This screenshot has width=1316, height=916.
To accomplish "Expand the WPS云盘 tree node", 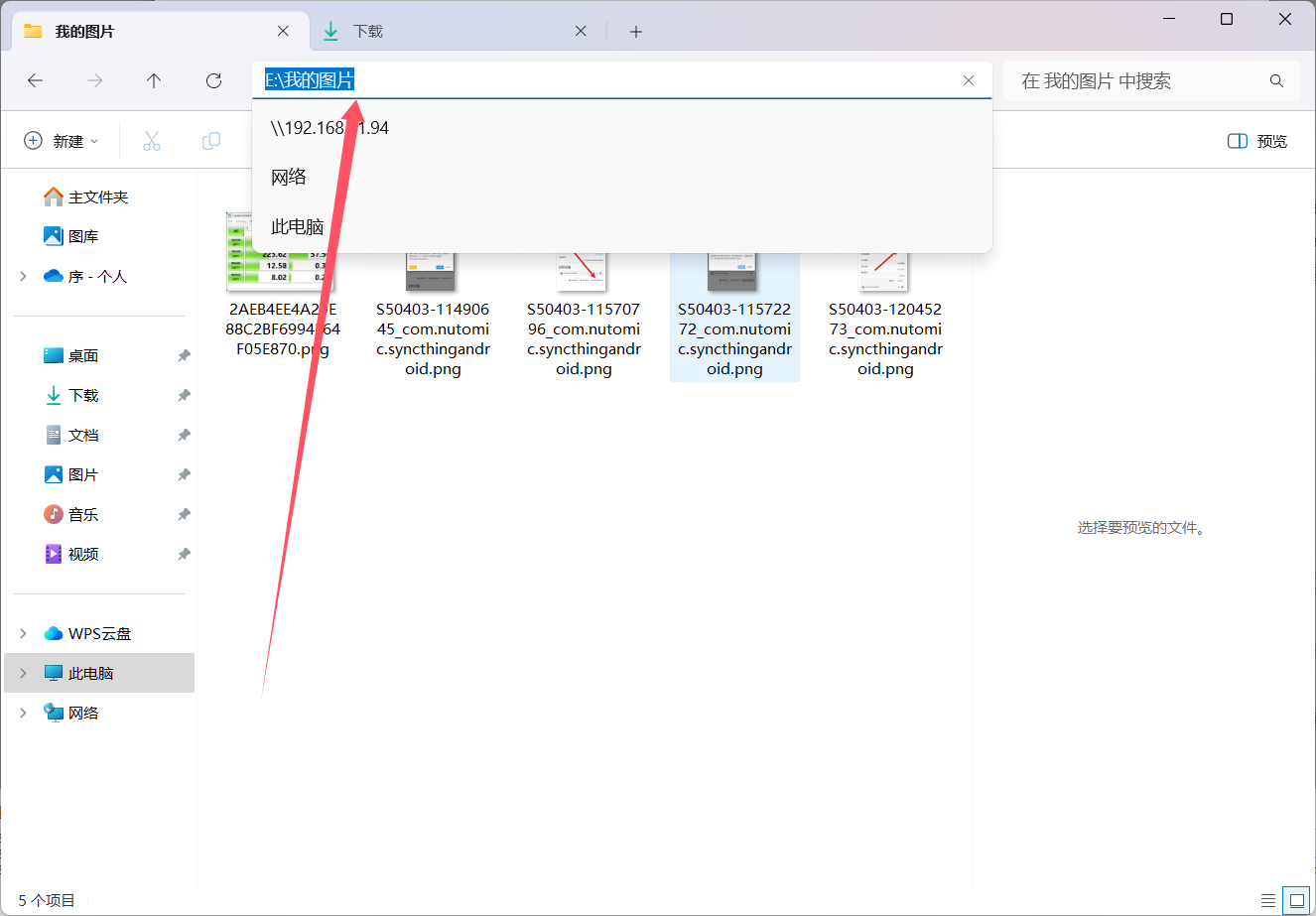I will point(23,633).
